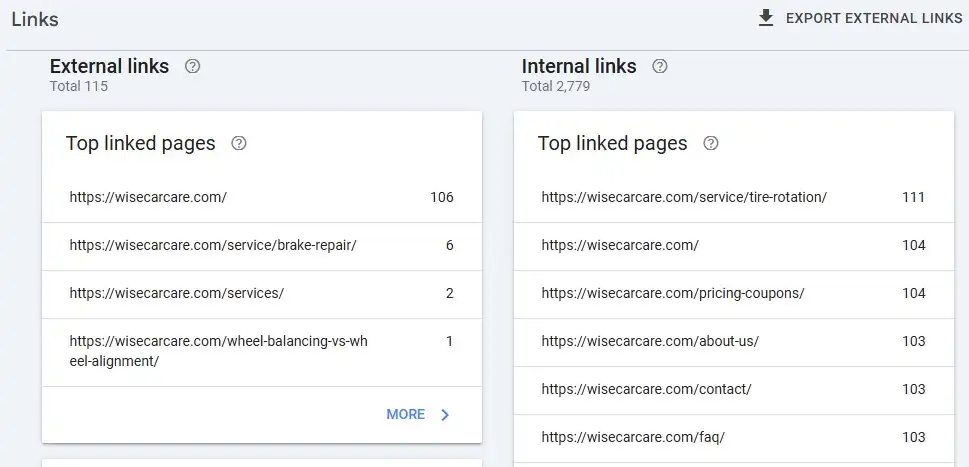Image resolution: width=969 pixels, height=467 pixels.
Task: Open help icon on Internal Top linked pages
Action: pos(711,143)
